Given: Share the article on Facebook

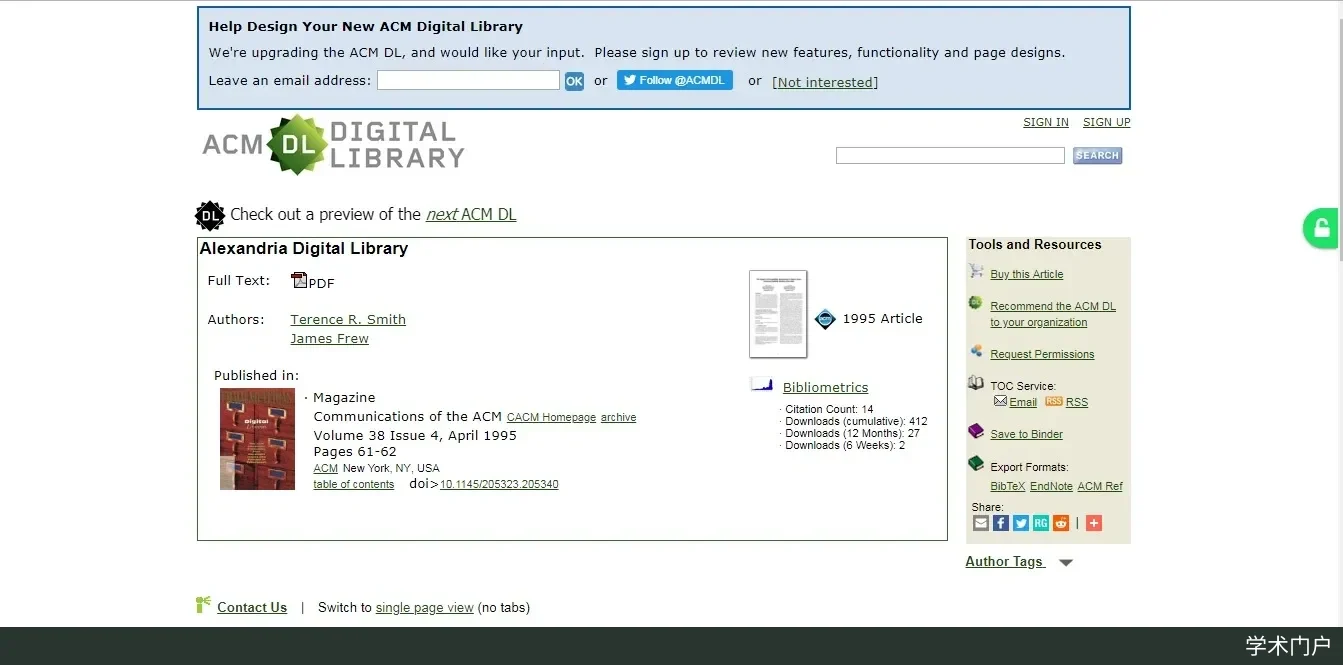Looking at the screenshot, I should (1001, 523).
